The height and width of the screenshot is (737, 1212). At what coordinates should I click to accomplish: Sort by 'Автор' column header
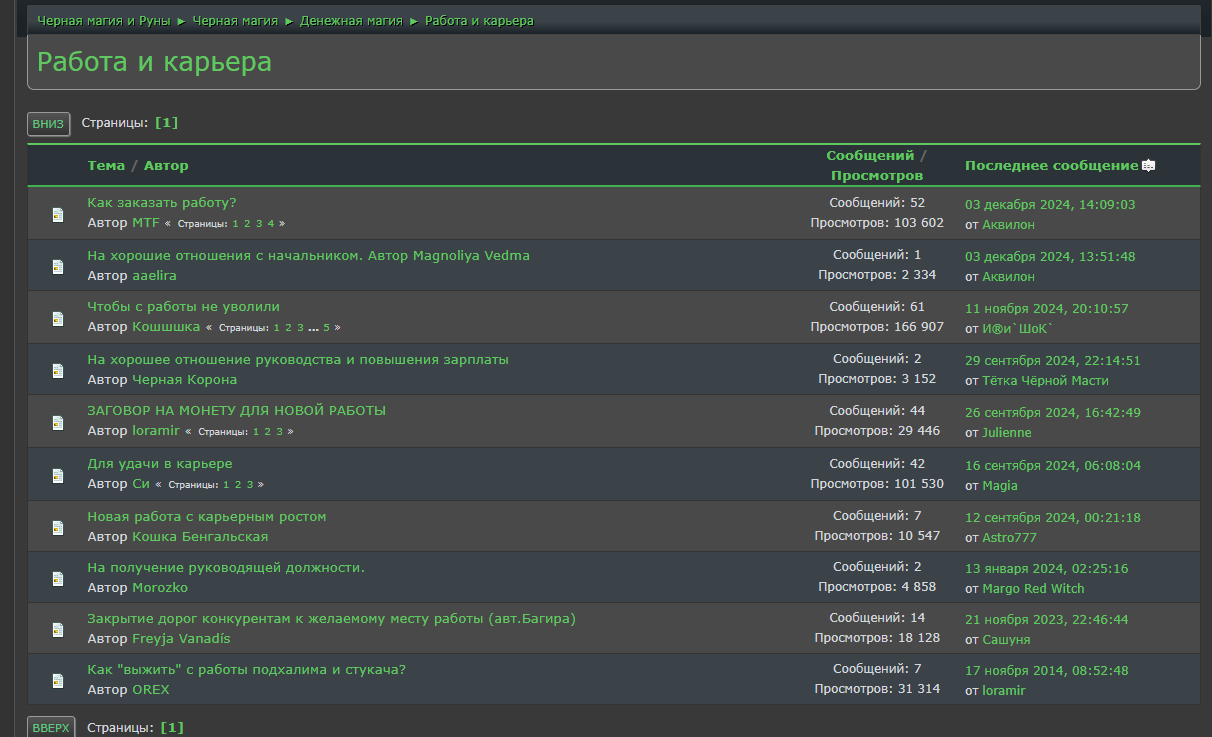tap(166, 166)
